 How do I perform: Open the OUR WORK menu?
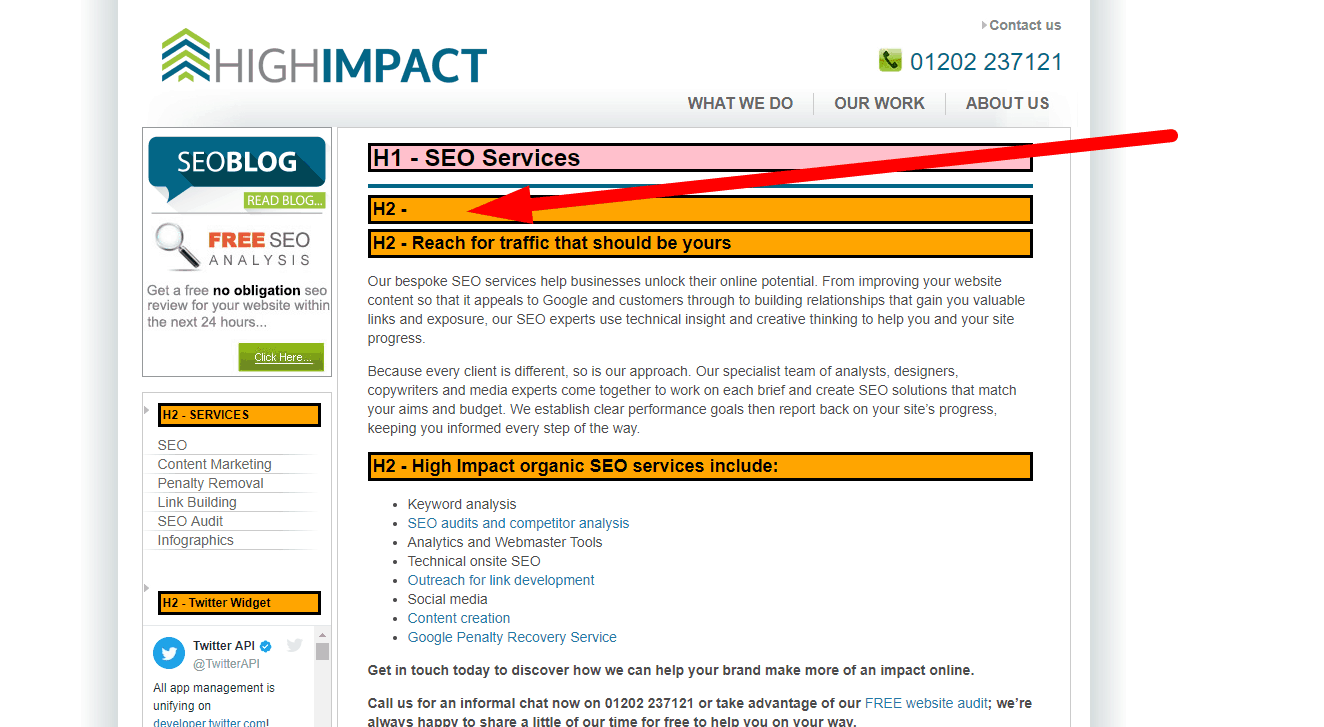tap(879, 103)
